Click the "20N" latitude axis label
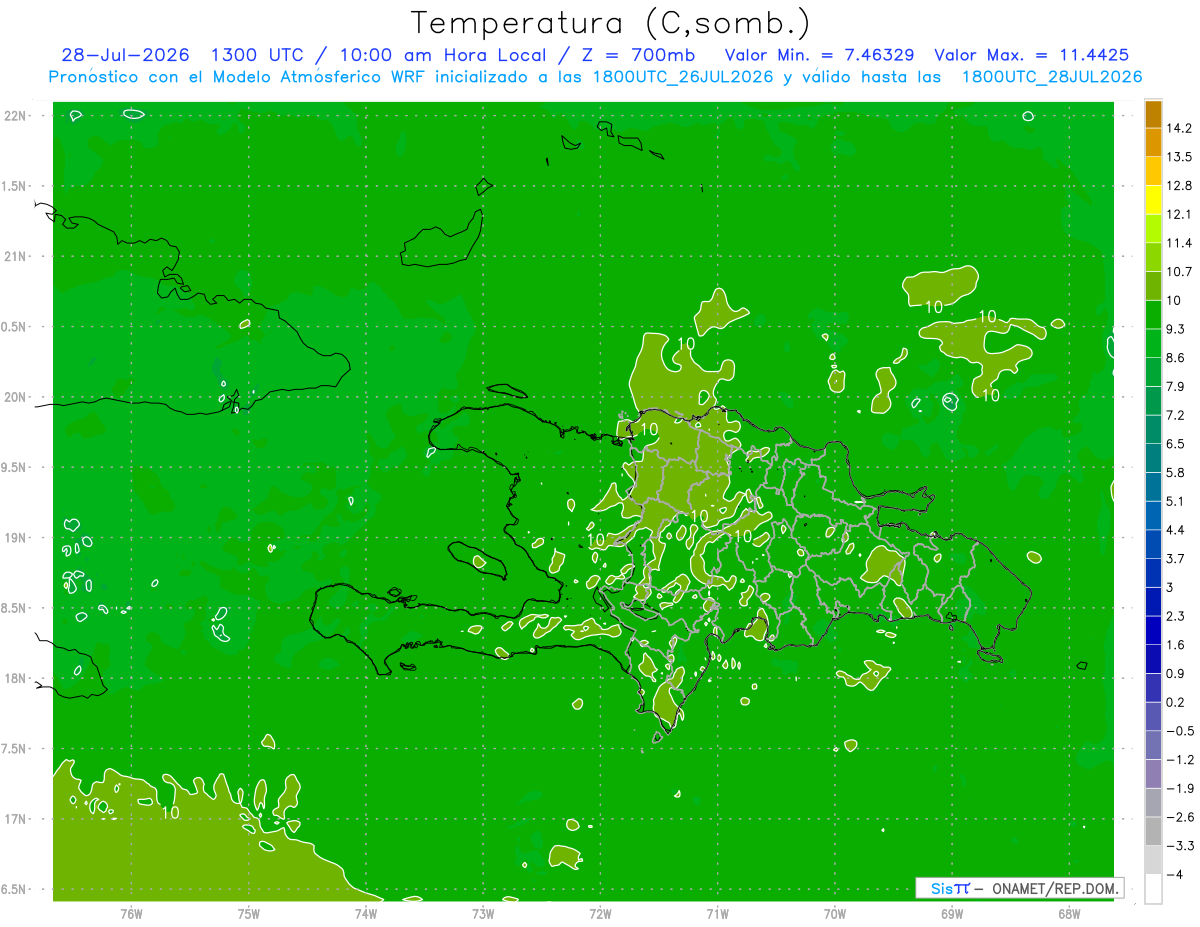Image resolution: width=1200 pixels, height=927 pixels. (15, 397)
